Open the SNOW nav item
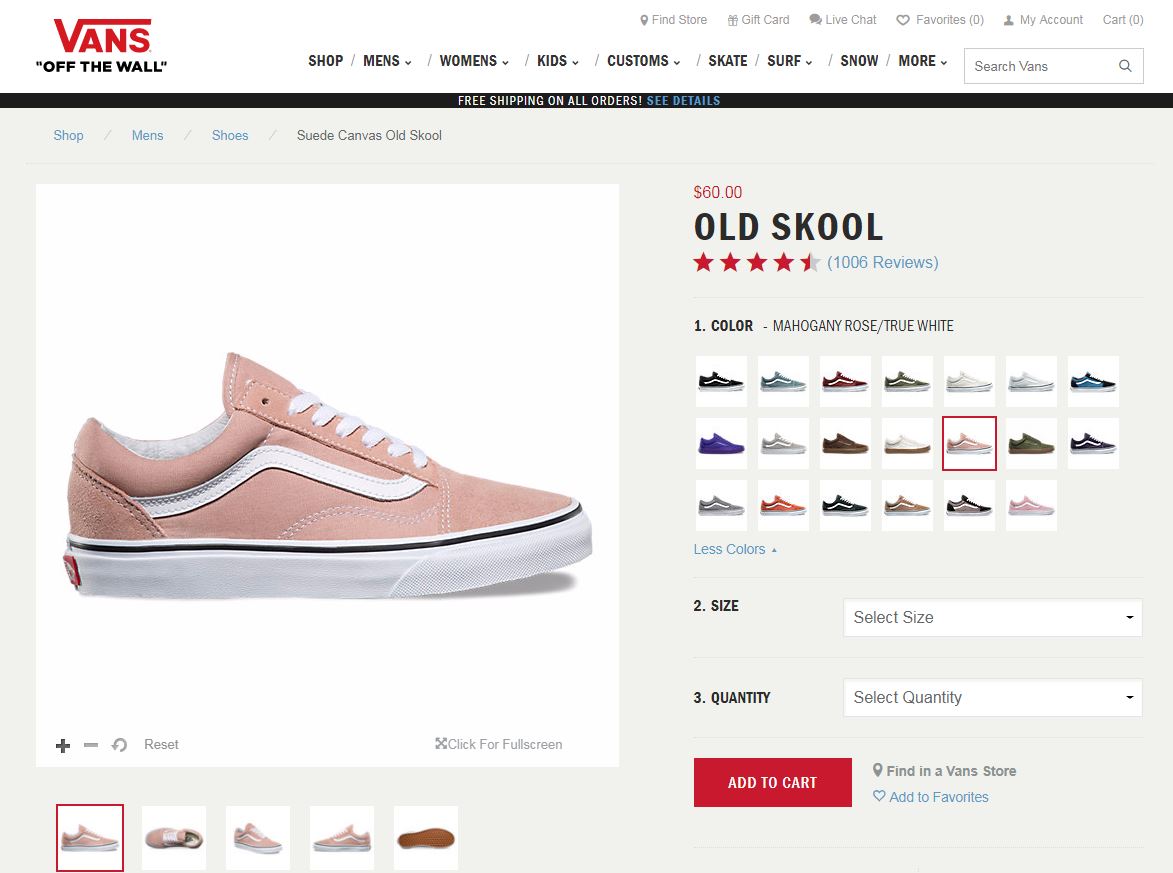Viewport: 1173px width, 873px height. tap(859, 61)
